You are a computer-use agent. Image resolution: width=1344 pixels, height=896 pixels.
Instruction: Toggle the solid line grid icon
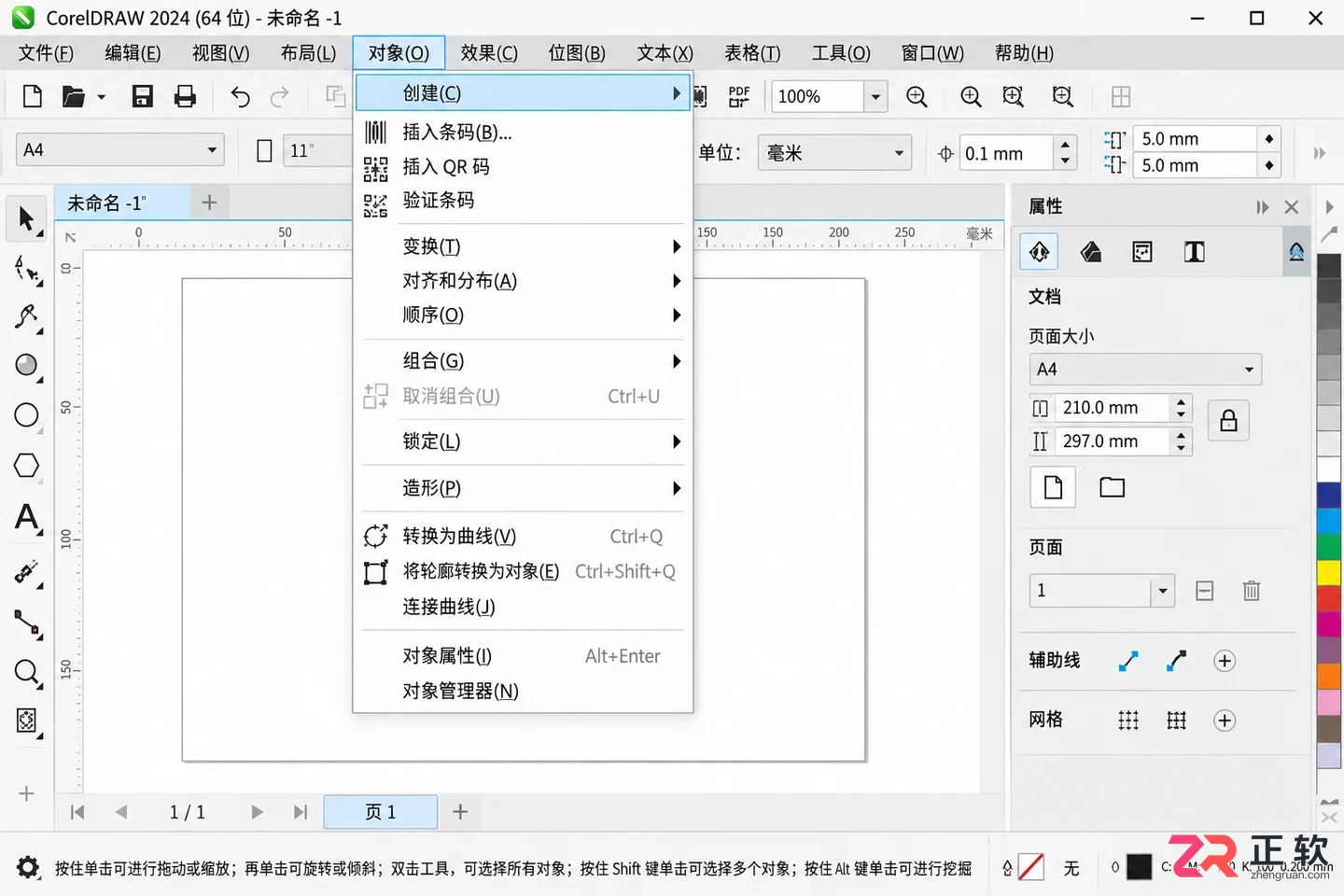point(1176,721)
